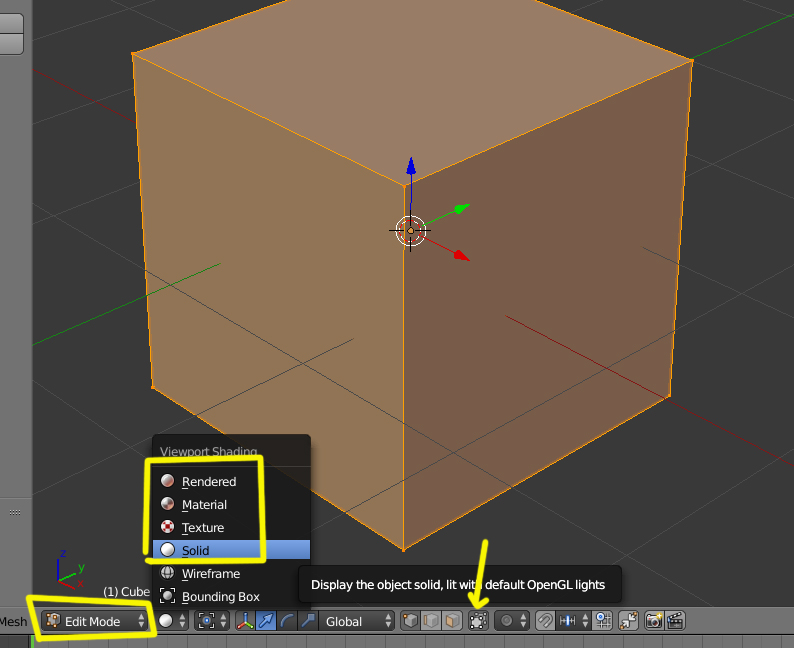Open the Mesh menu in header
Image resolution: width=794 pixels, height=648 pixels.
13,622
